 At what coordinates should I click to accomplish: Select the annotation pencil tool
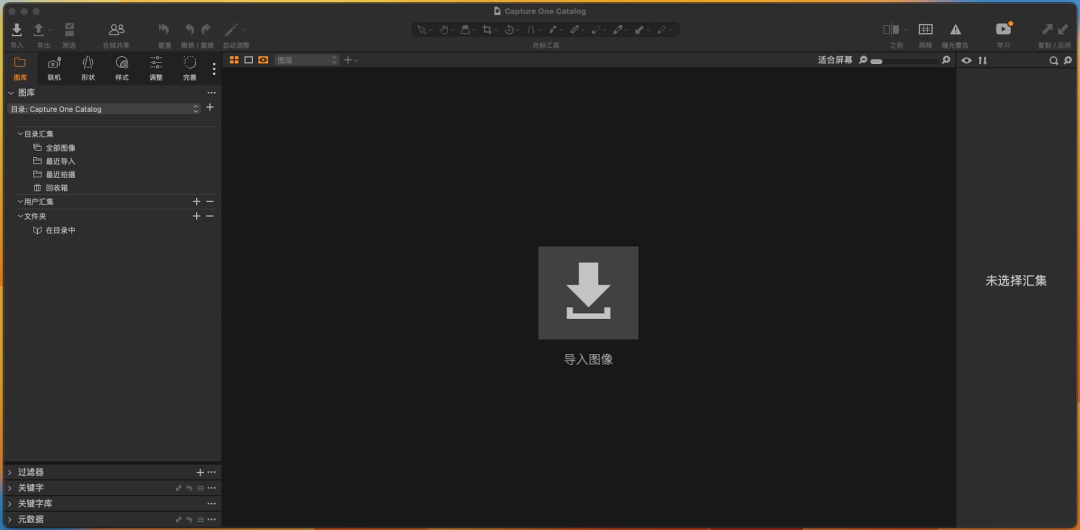pos(661,30)
